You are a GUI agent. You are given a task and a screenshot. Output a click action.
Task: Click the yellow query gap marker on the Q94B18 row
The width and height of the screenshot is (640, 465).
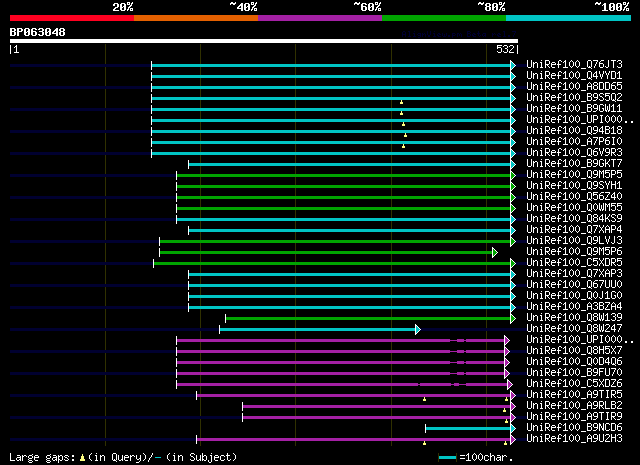tap(405, 135)
